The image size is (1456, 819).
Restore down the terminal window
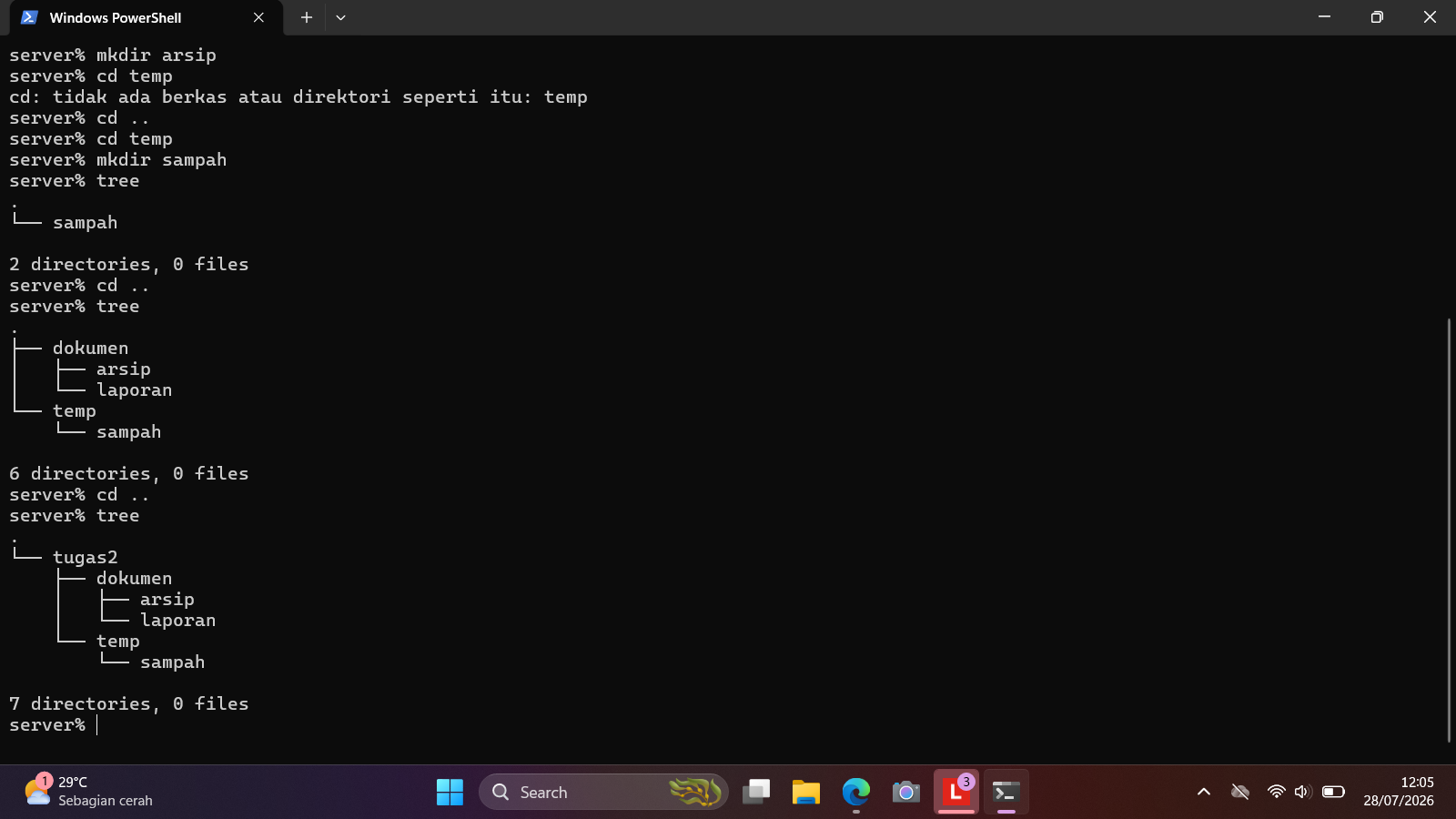tap(1377, 17)
